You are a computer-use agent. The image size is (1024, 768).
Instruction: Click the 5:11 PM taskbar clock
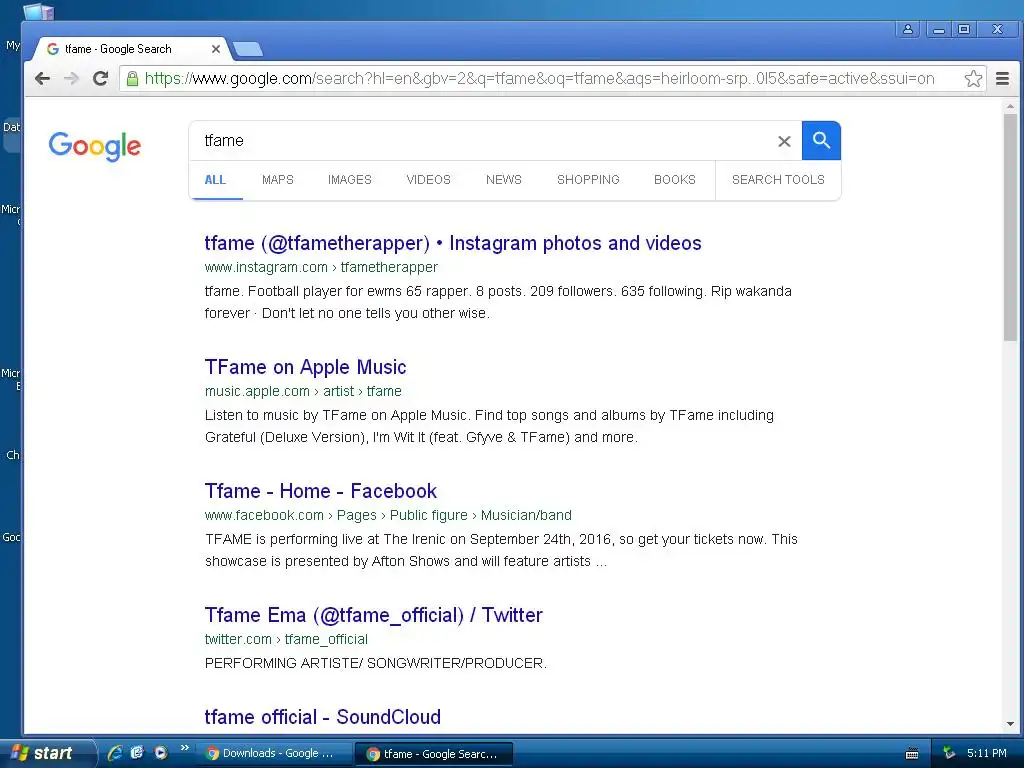click(987, 753)
